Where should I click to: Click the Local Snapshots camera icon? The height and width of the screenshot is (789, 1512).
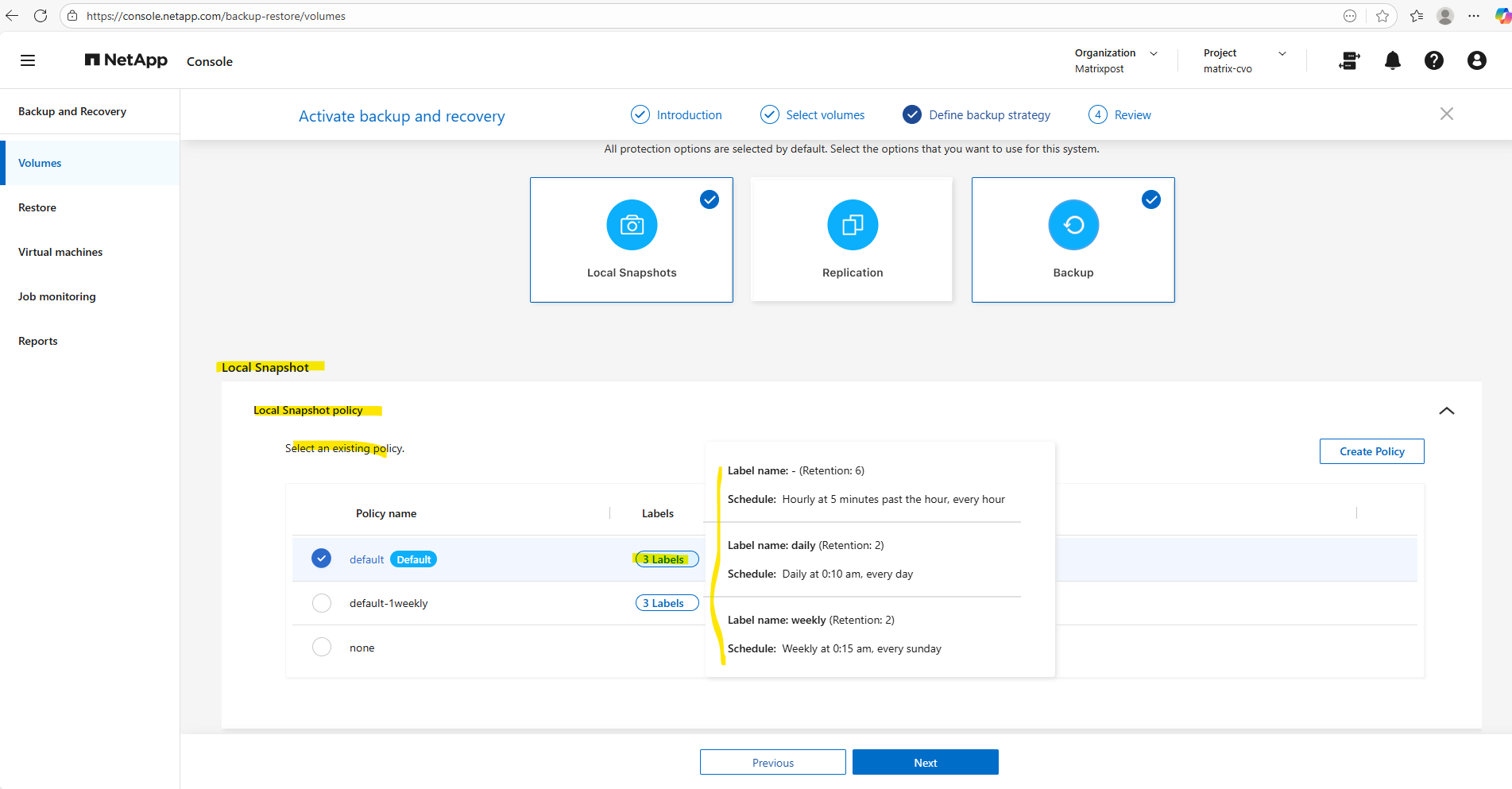[632, 225]
